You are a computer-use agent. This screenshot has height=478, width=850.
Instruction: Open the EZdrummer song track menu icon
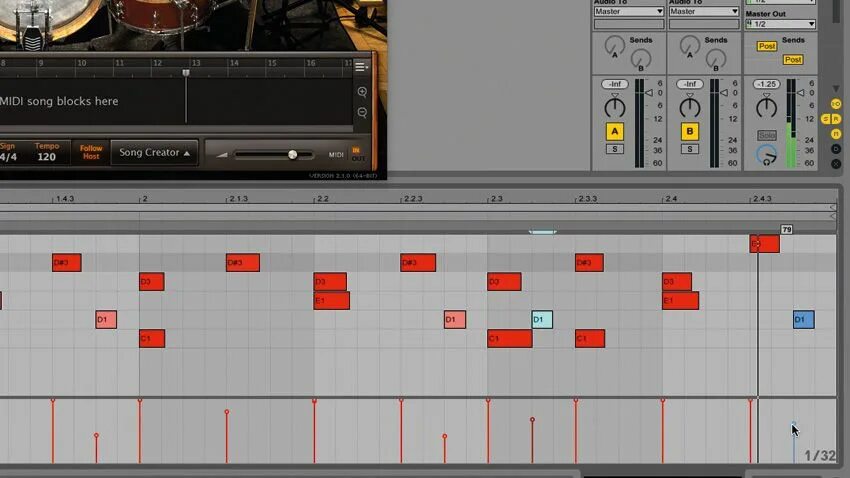coord(361,67)
